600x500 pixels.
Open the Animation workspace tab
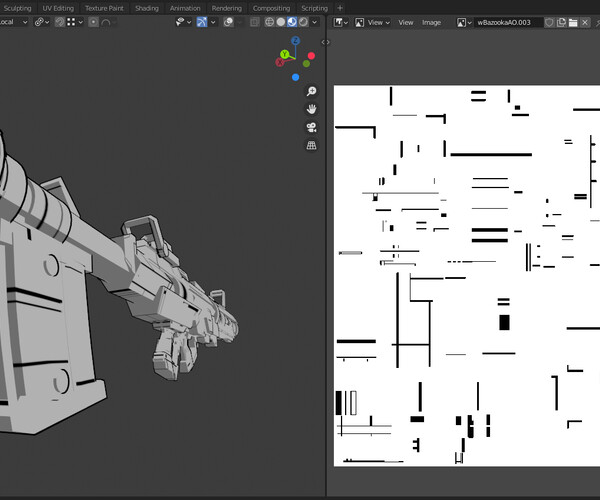pos(185,8)
